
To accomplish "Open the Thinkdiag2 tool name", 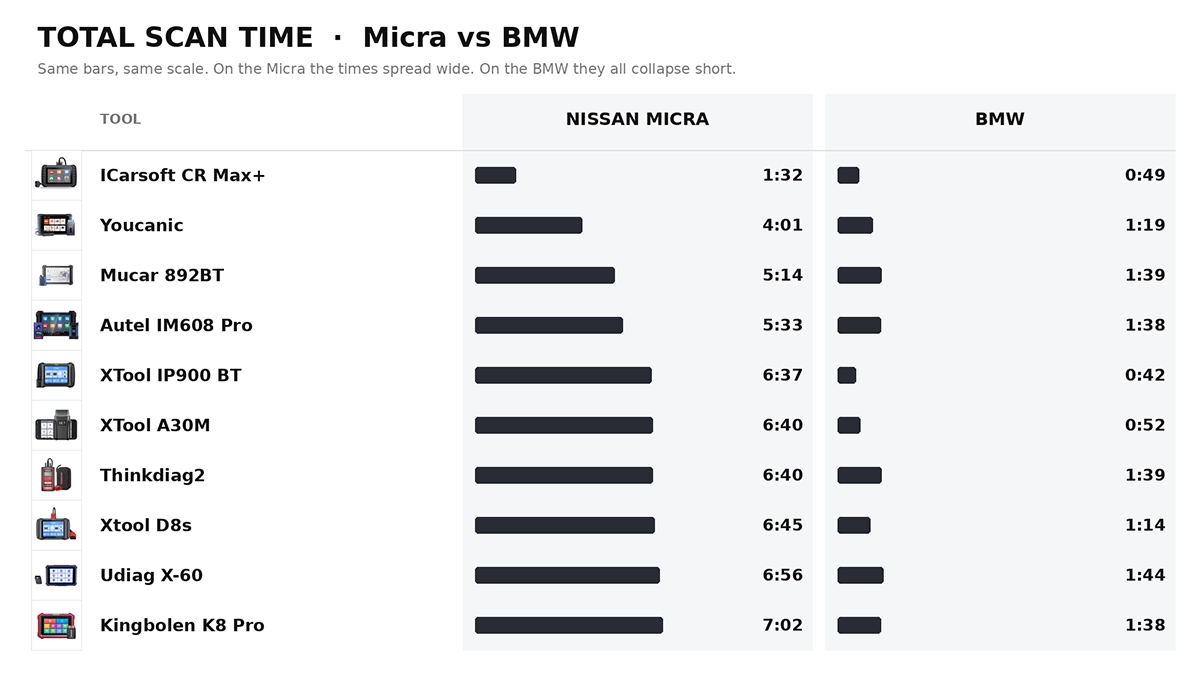I will [152, 475].
